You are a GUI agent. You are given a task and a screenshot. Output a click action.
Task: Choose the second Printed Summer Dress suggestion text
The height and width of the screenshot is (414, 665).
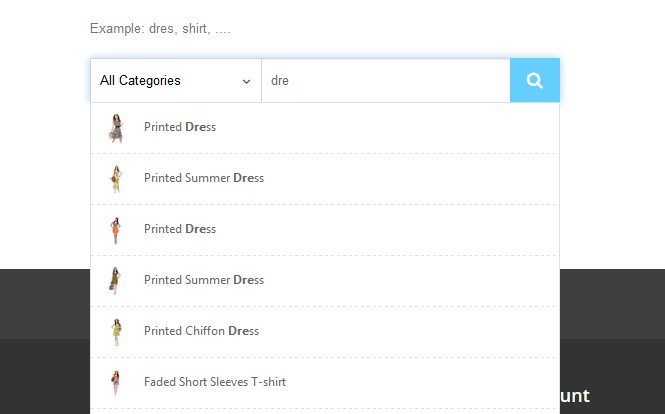[204, 280]
